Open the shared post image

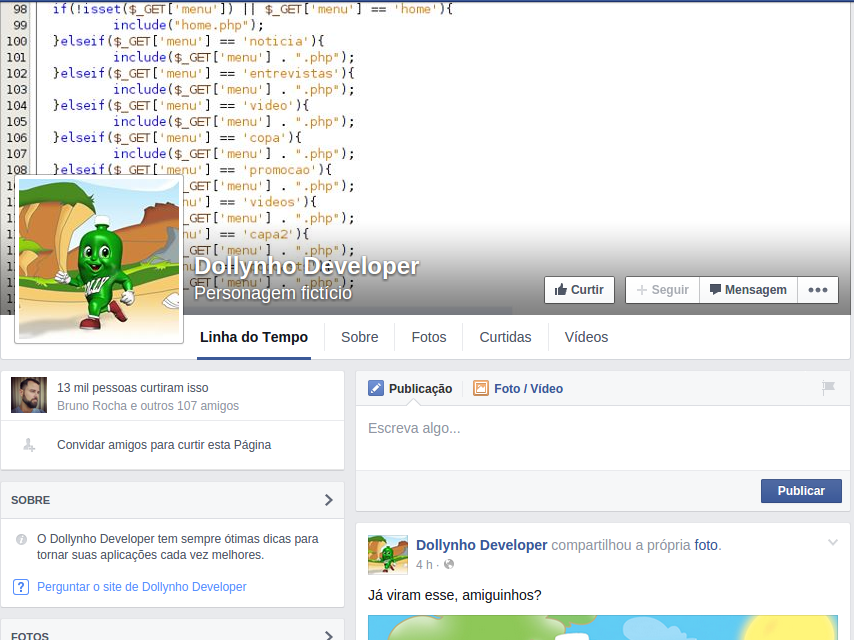click(603, 627)
